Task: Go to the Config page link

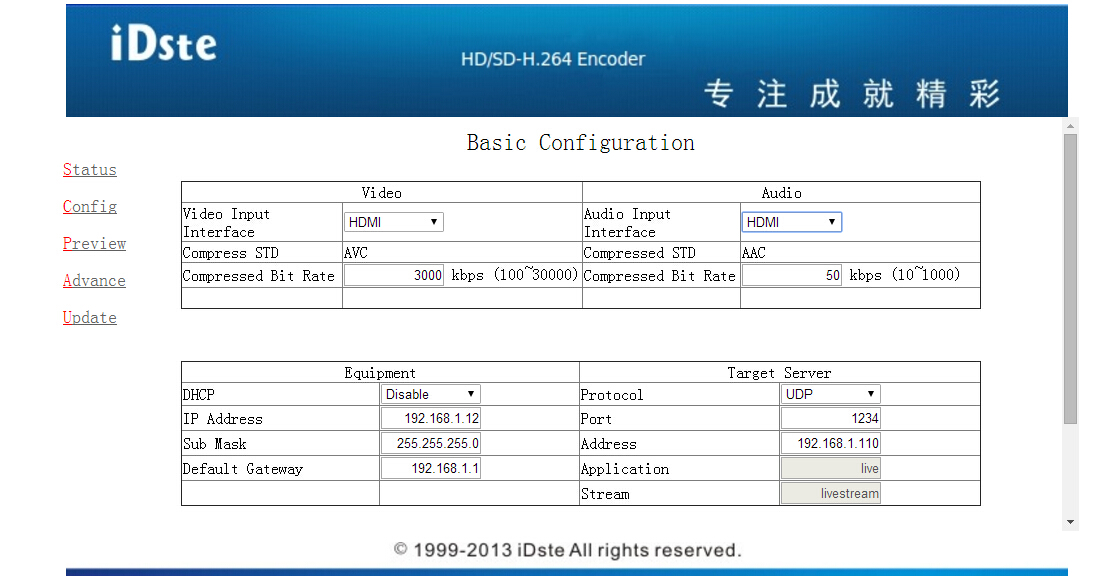Action: [90, 207]
